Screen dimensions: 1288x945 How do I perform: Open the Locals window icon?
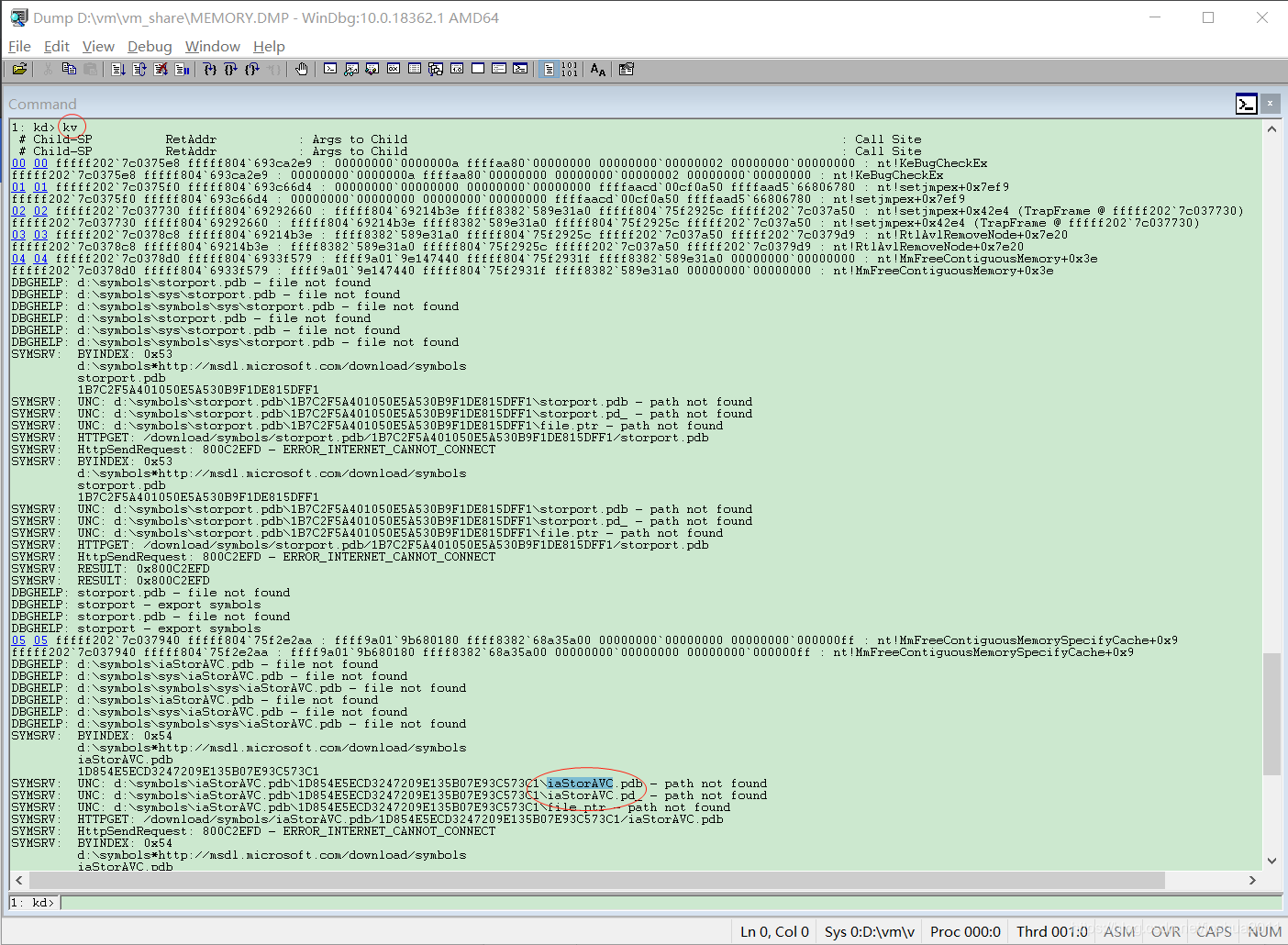[372, 69]
